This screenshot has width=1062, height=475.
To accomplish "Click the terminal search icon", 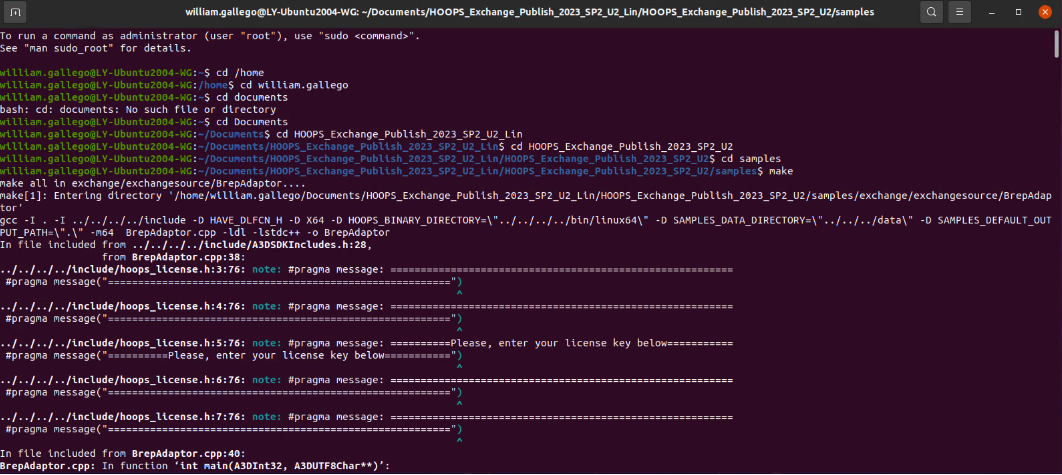I will tap(931, 13).
